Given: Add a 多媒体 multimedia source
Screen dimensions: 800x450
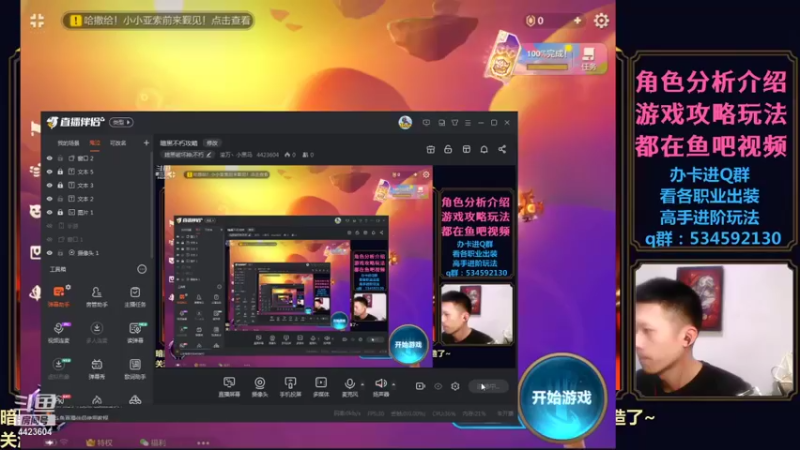Looking at the screenshot, I should click(x=321, y=387).
